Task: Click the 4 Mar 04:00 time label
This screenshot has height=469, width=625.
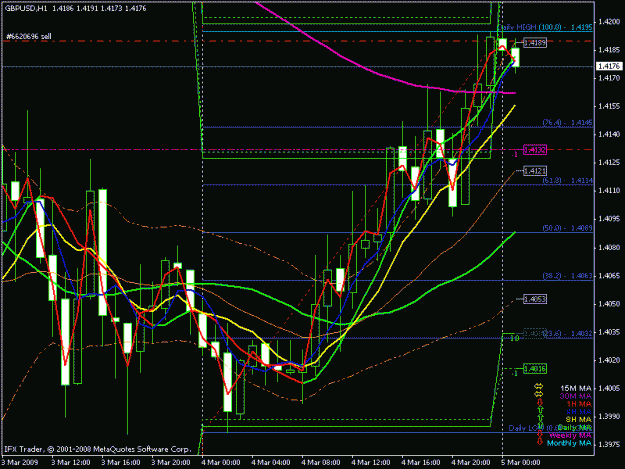Action: coord(271,462)
